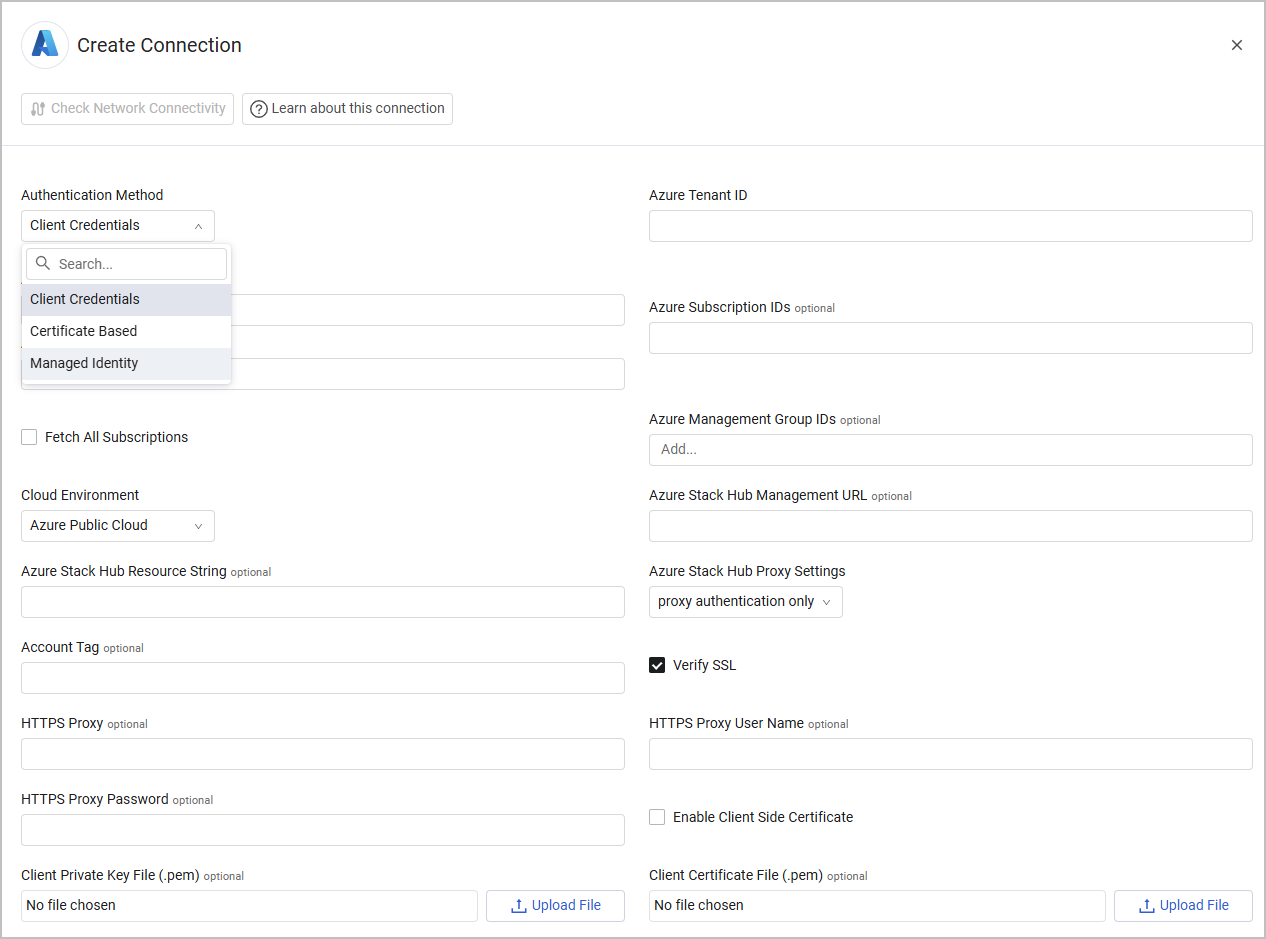
Task: Enable Client Side Certificate checkbox
Action: click(x=657, y=817)
